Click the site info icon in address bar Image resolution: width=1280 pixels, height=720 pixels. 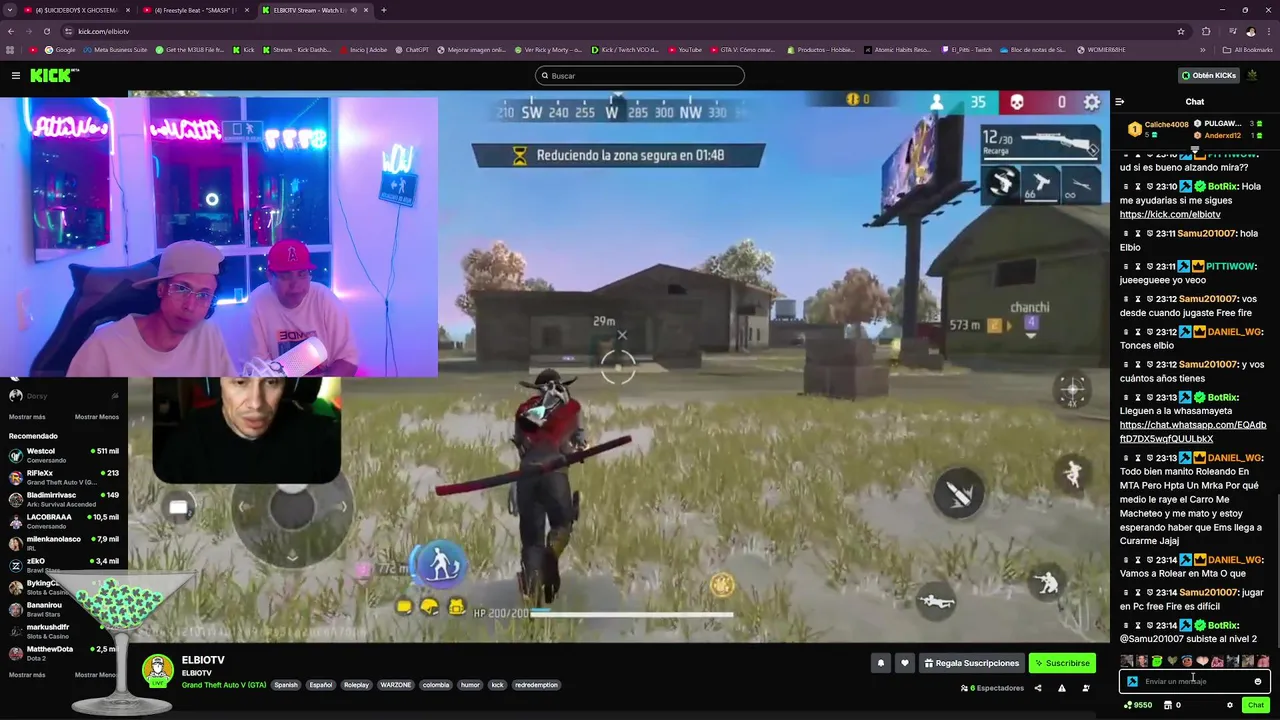68,31
